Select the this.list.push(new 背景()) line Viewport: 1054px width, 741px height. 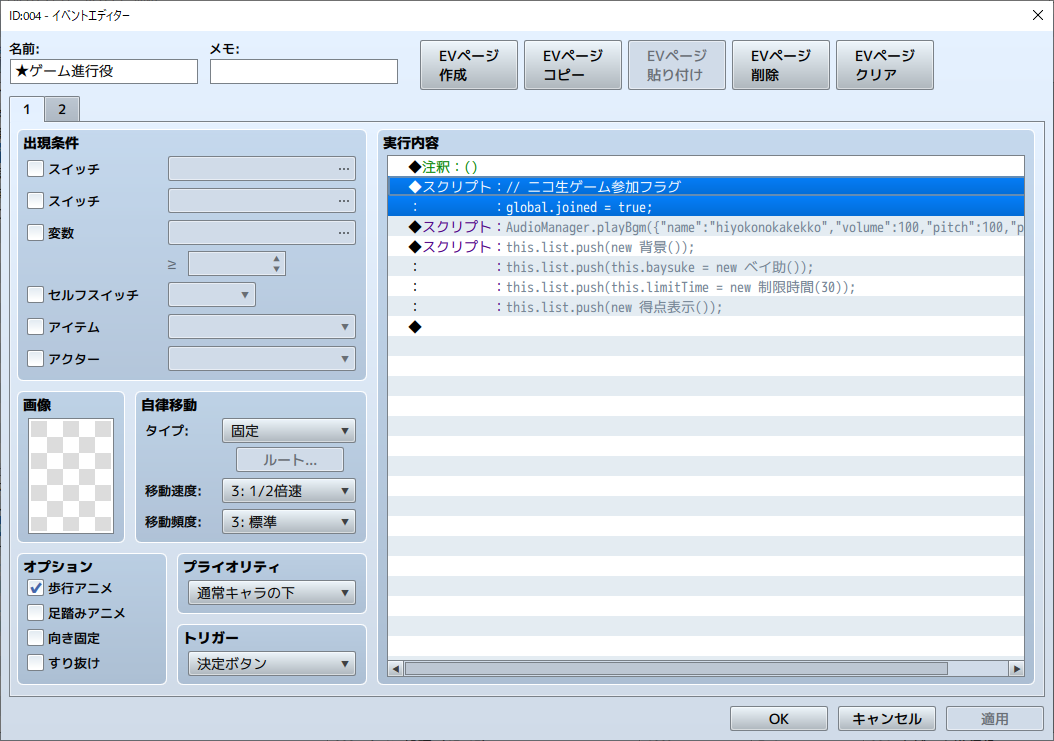point(706,247)
